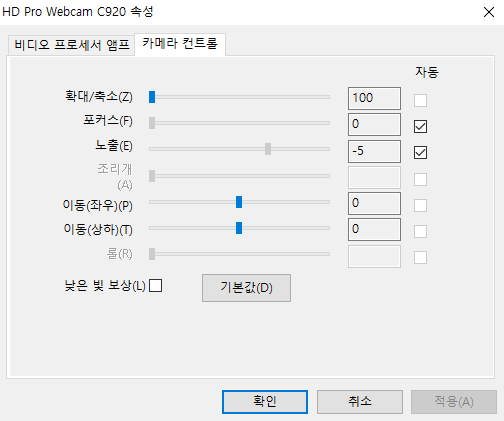
Task: Click the 이동(좌우) pan value field
Action: pos(374,203)
